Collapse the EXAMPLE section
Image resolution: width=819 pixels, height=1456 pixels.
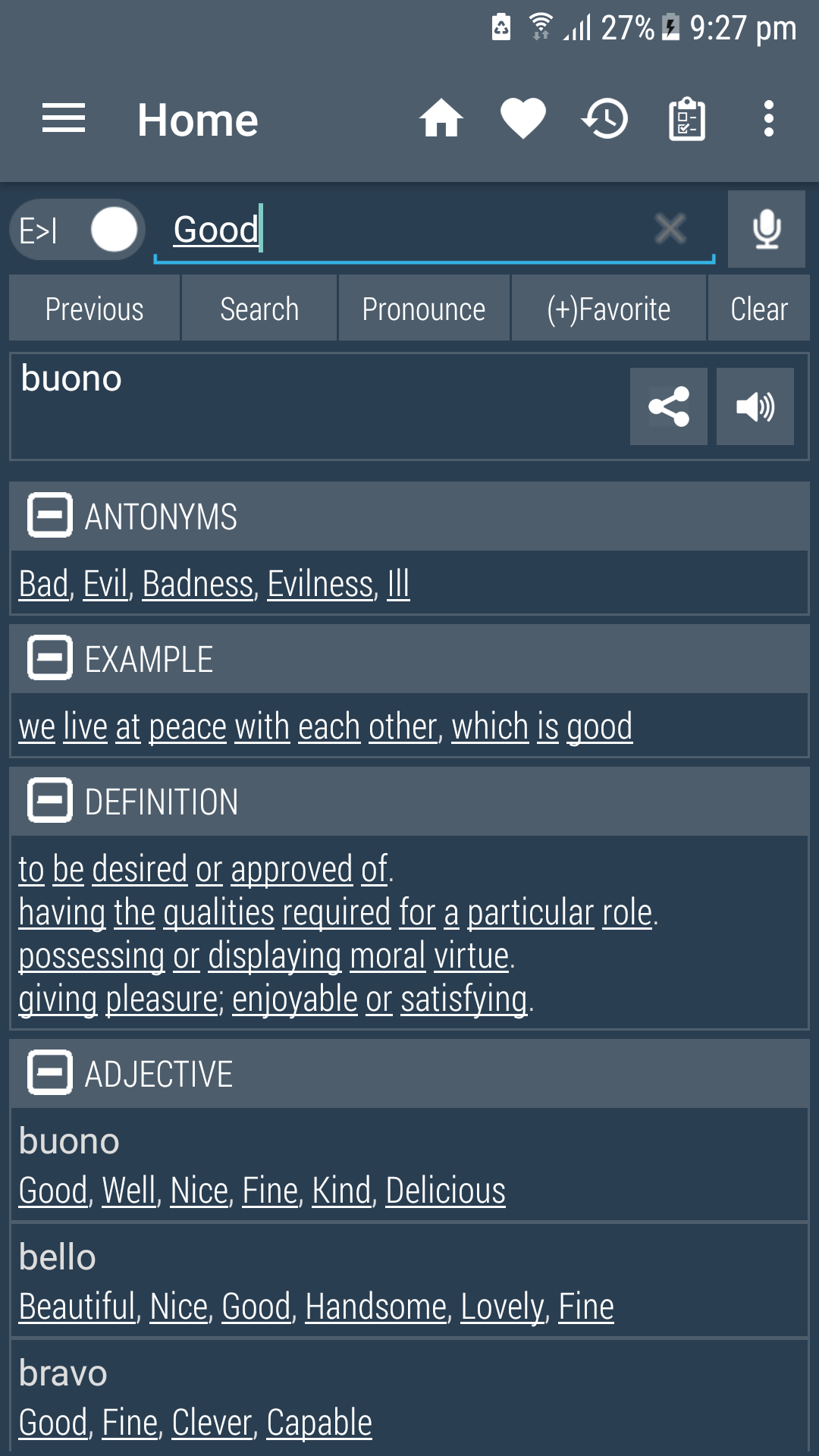coord(50,658)
